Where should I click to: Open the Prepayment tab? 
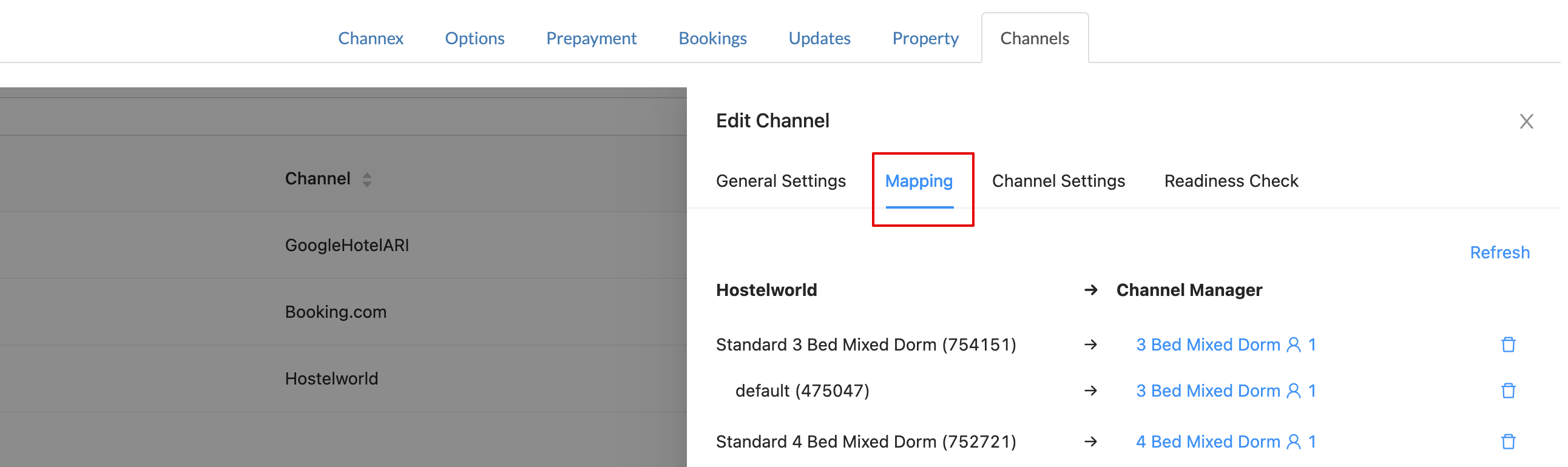pos(591,38)
